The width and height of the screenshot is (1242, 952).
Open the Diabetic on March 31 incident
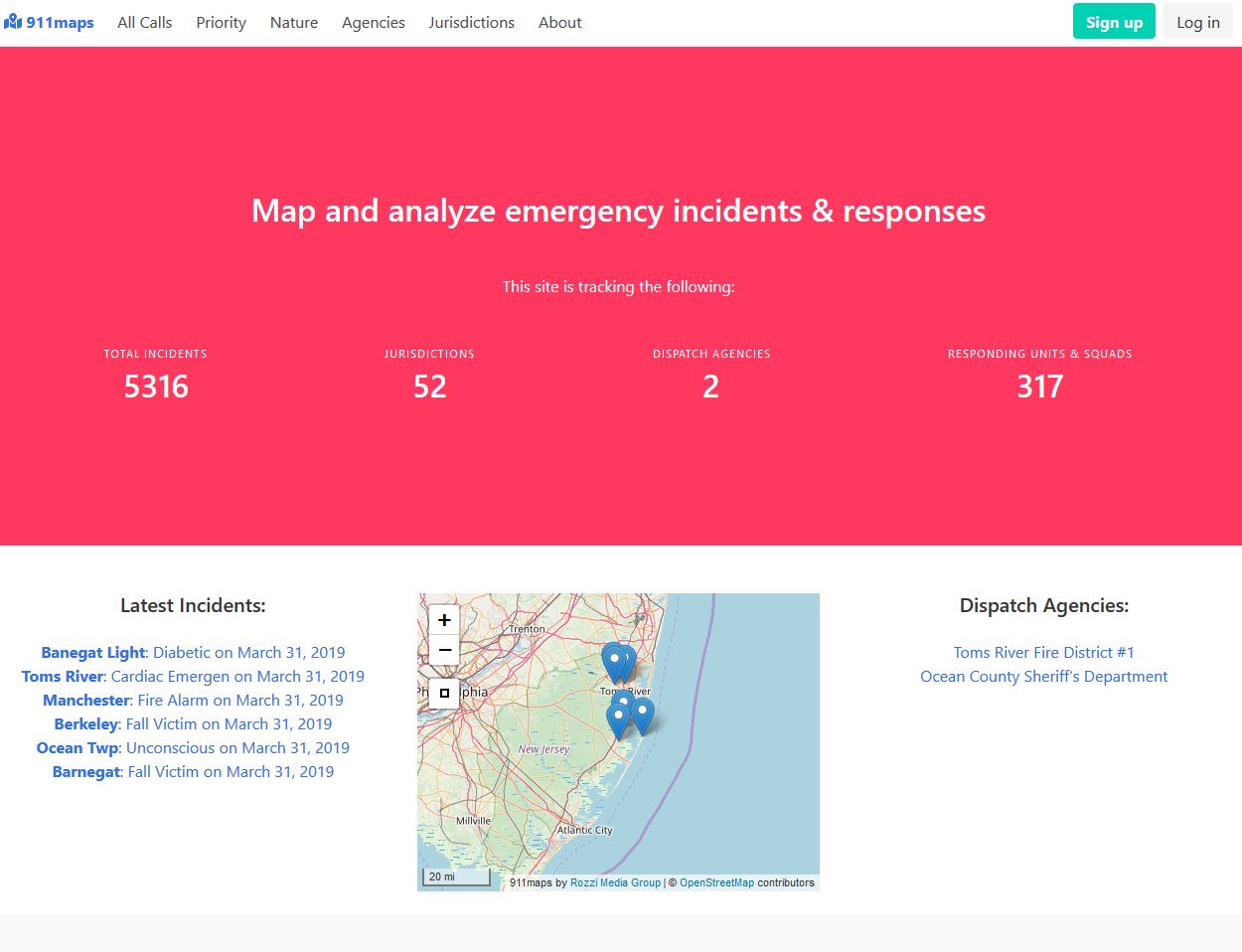point(249,653)
